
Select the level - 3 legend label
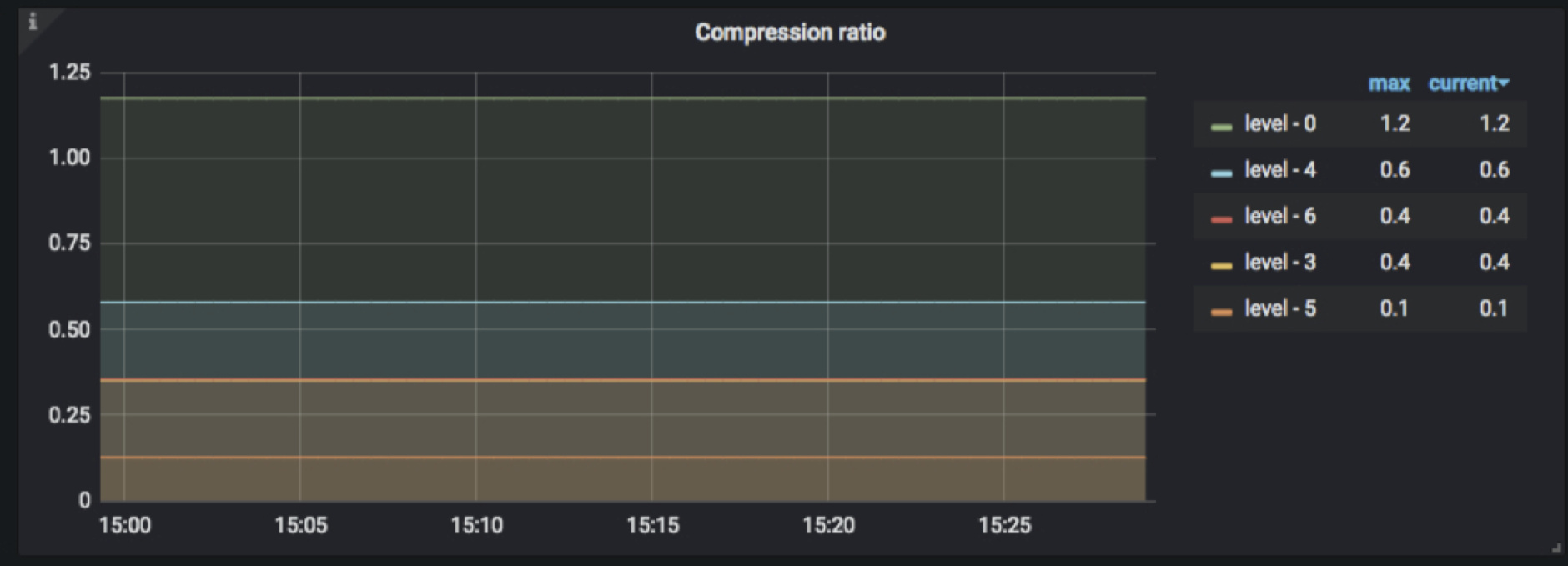tap(1280, 263)
